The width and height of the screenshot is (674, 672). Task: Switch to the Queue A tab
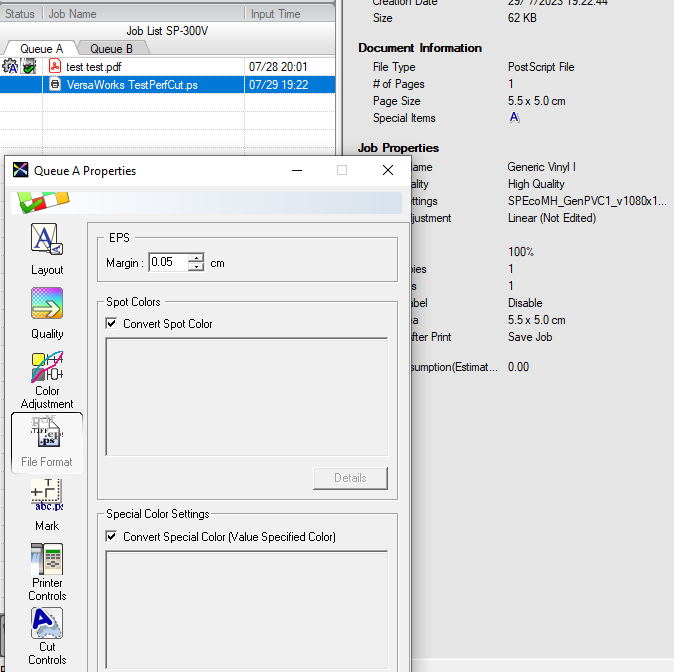(41, 49)
